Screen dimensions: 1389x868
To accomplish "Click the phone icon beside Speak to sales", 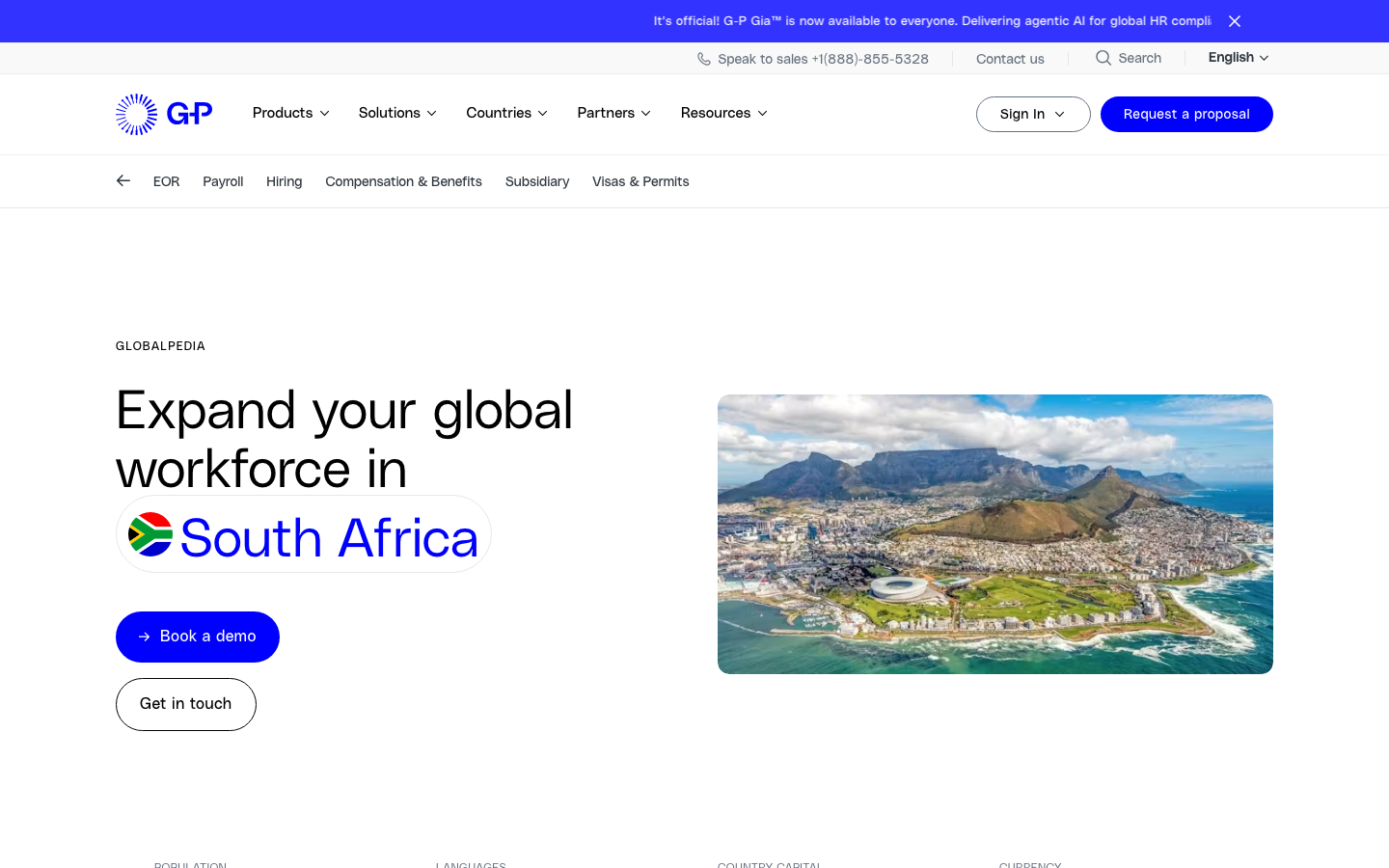I will [x=704, y=59].
